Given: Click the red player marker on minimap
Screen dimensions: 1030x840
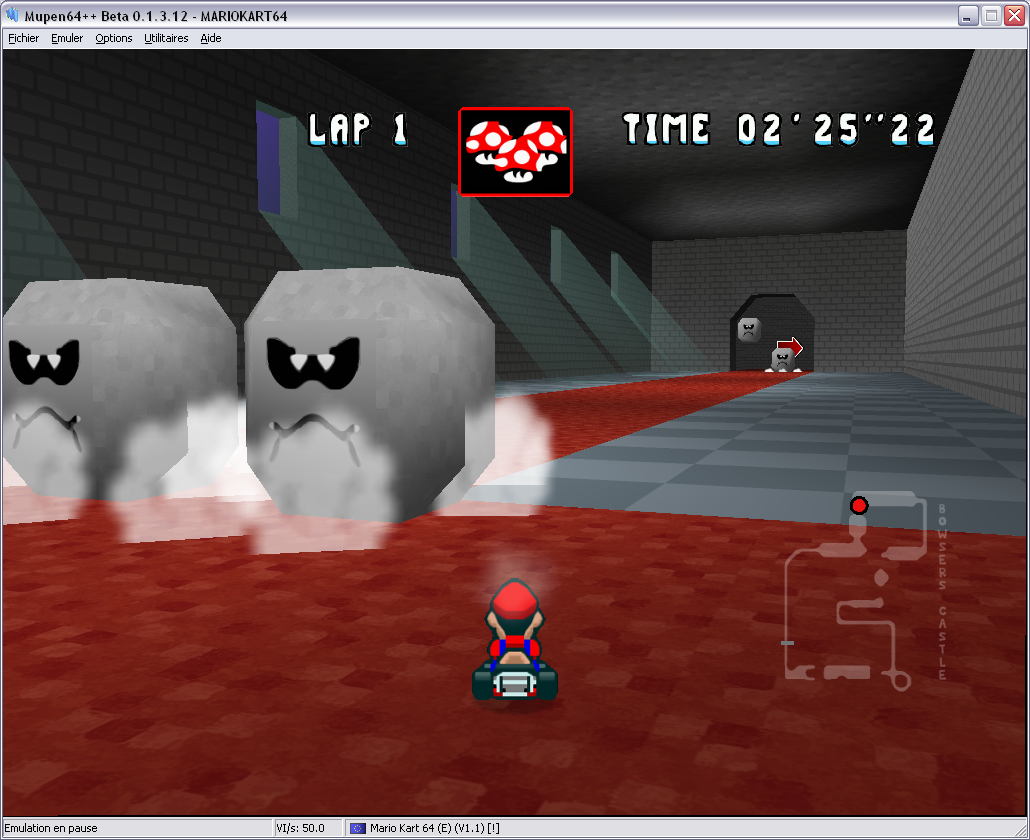Looking at the screenshot, I should coord(859,505).
